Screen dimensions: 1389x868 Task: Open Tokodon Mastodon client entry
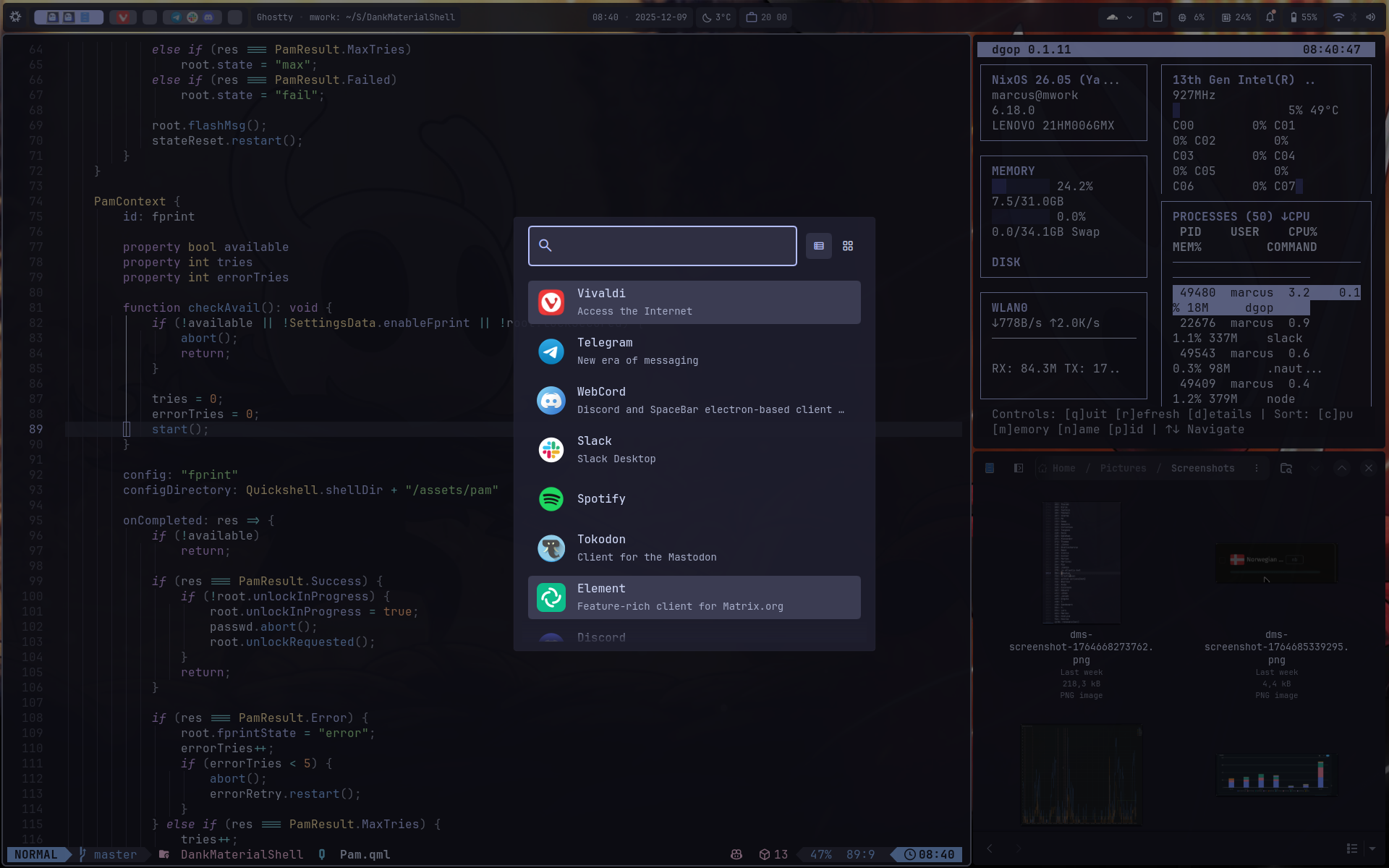tap(694, 548)
